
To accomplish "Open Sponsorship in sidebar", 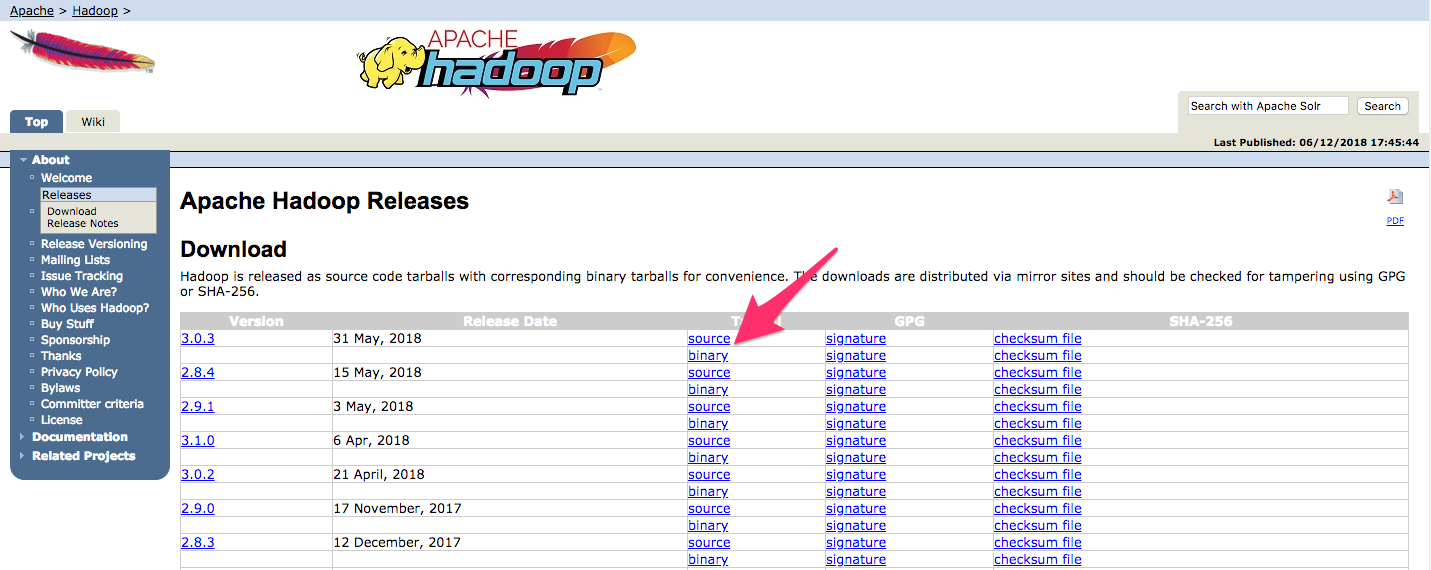I will [x=75, y=340].
